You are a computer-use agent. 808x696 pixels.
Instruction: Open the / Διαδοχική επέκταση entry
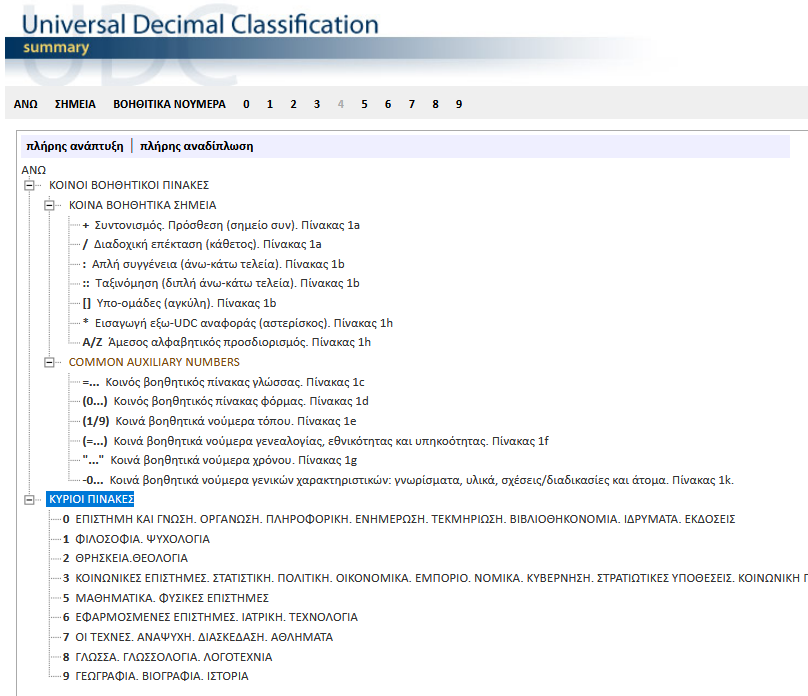(202, 244)
